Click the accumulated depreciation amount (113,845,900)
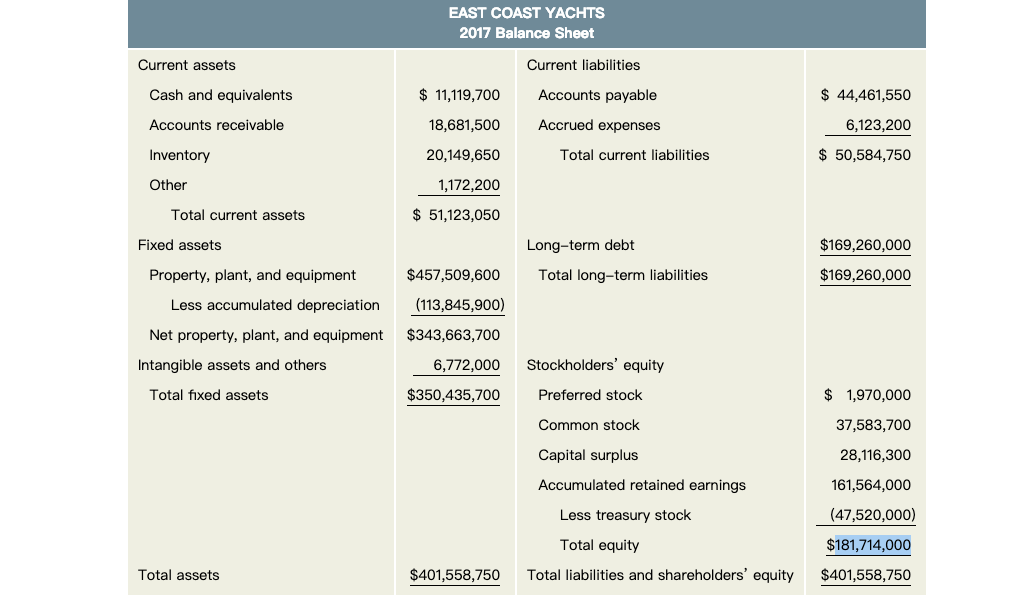This screenshot has width=1019, height=610. pyautogui.click(x=459, y=305)
